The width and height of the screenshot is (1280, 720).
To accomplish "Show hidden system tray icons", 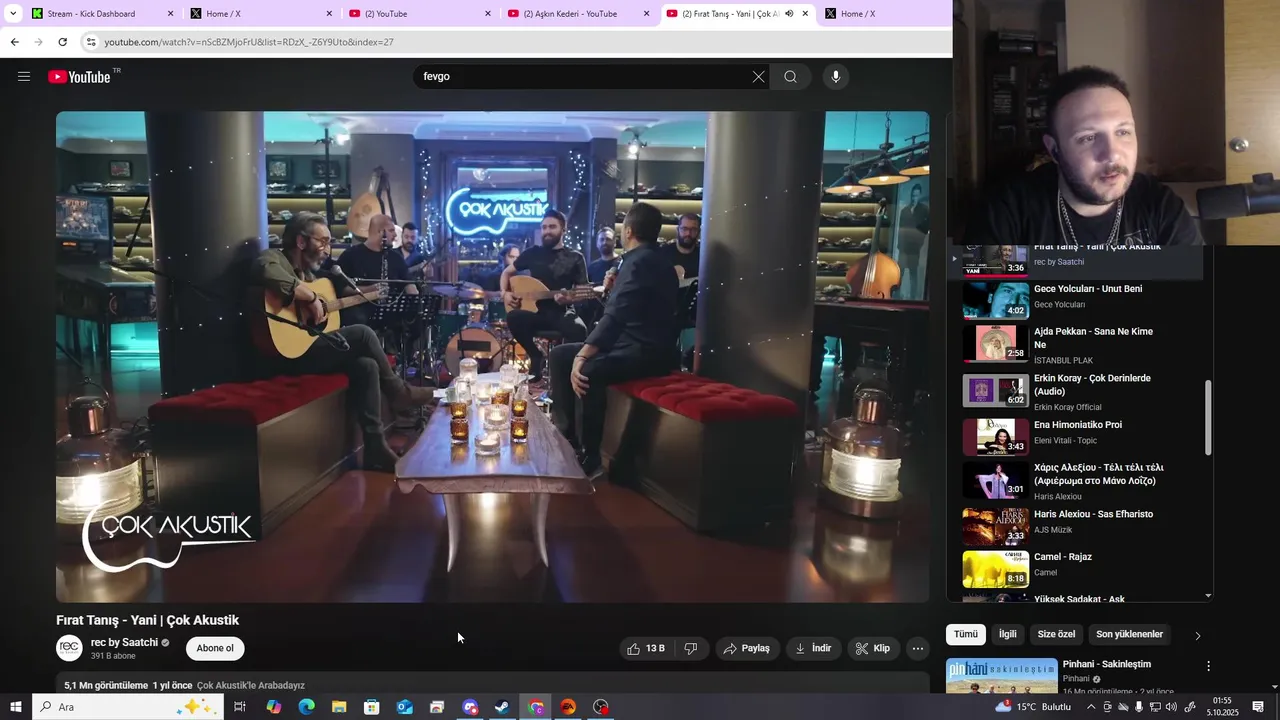I will [1091, 707].
